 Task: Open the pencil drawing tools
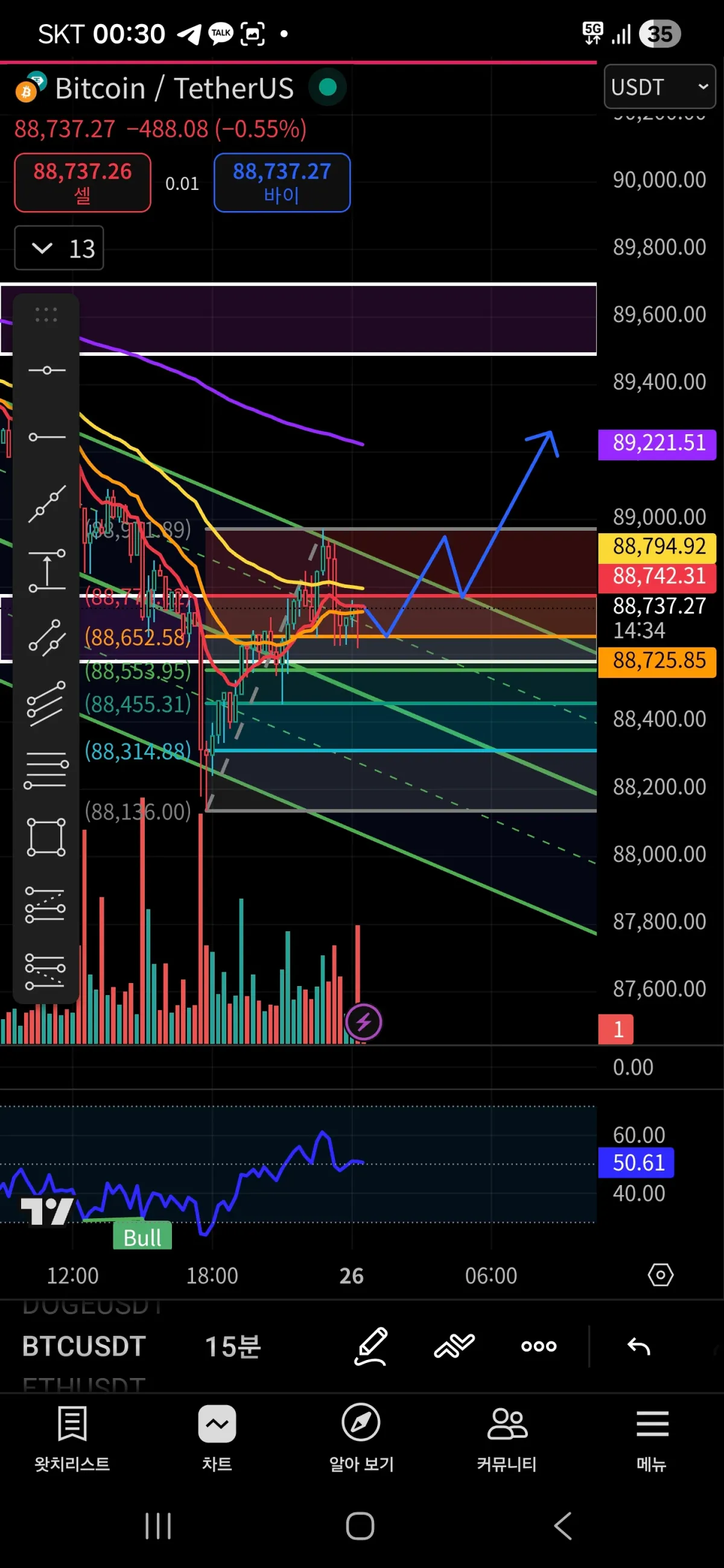tap(371, 1346)
